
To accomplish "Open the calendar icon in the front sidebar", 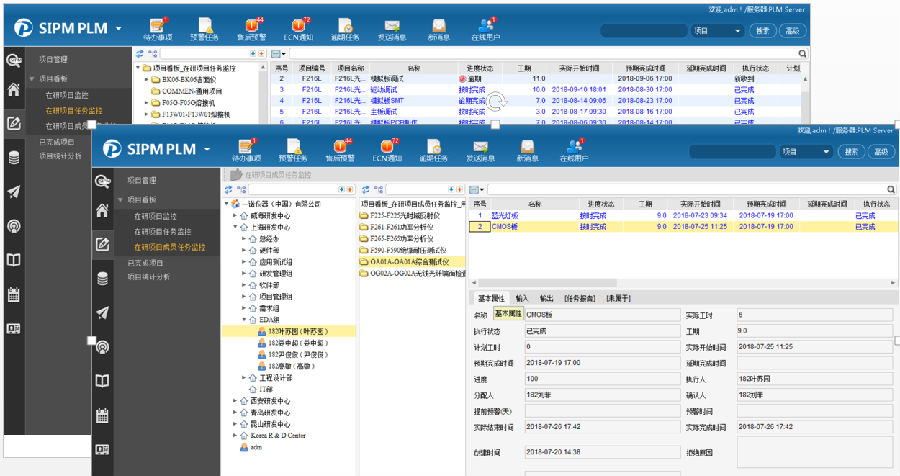I will tap(102, 415).
